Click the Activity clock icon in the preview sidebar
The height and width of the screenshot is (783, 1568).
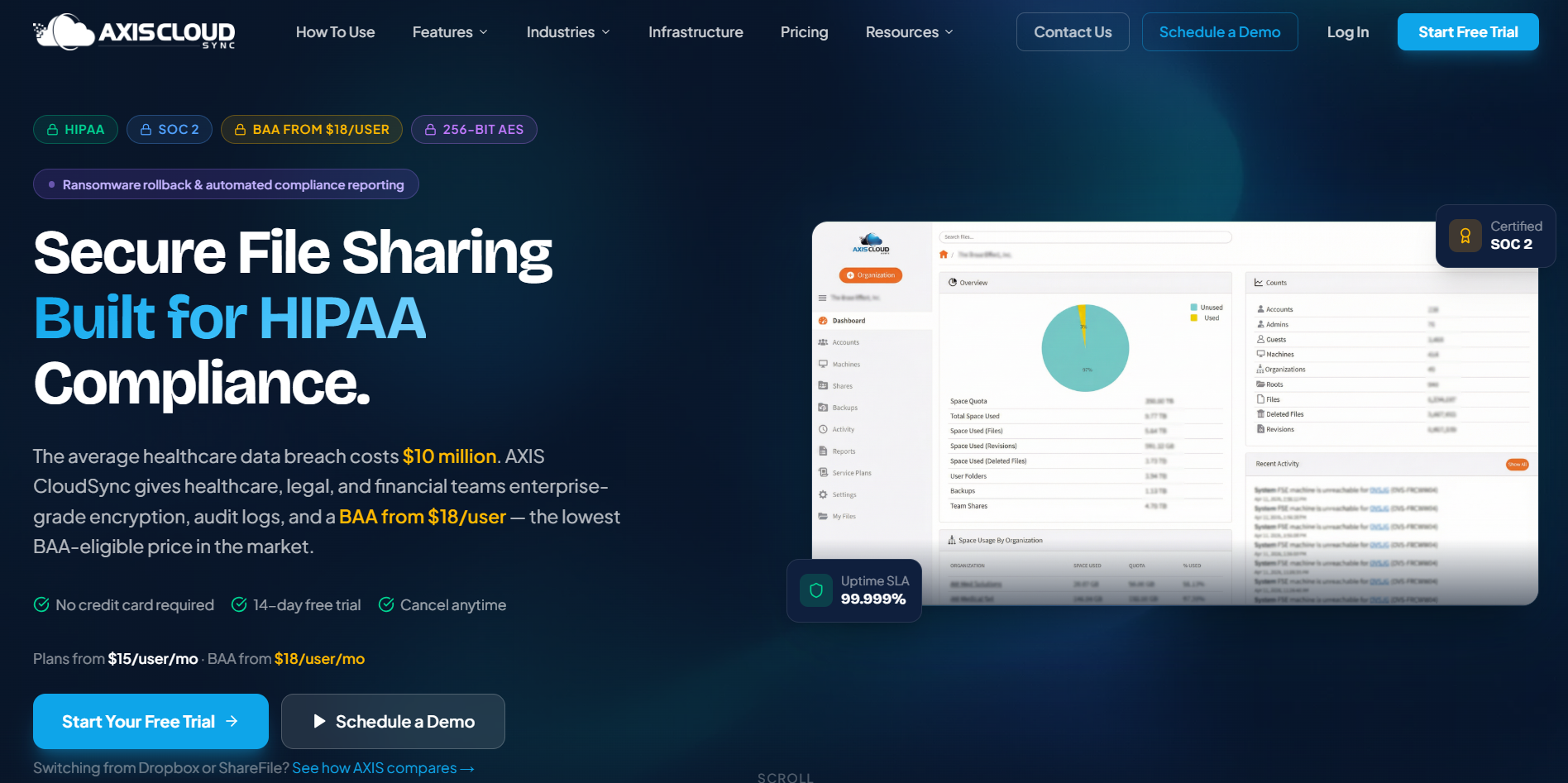[x=823, y=429]
